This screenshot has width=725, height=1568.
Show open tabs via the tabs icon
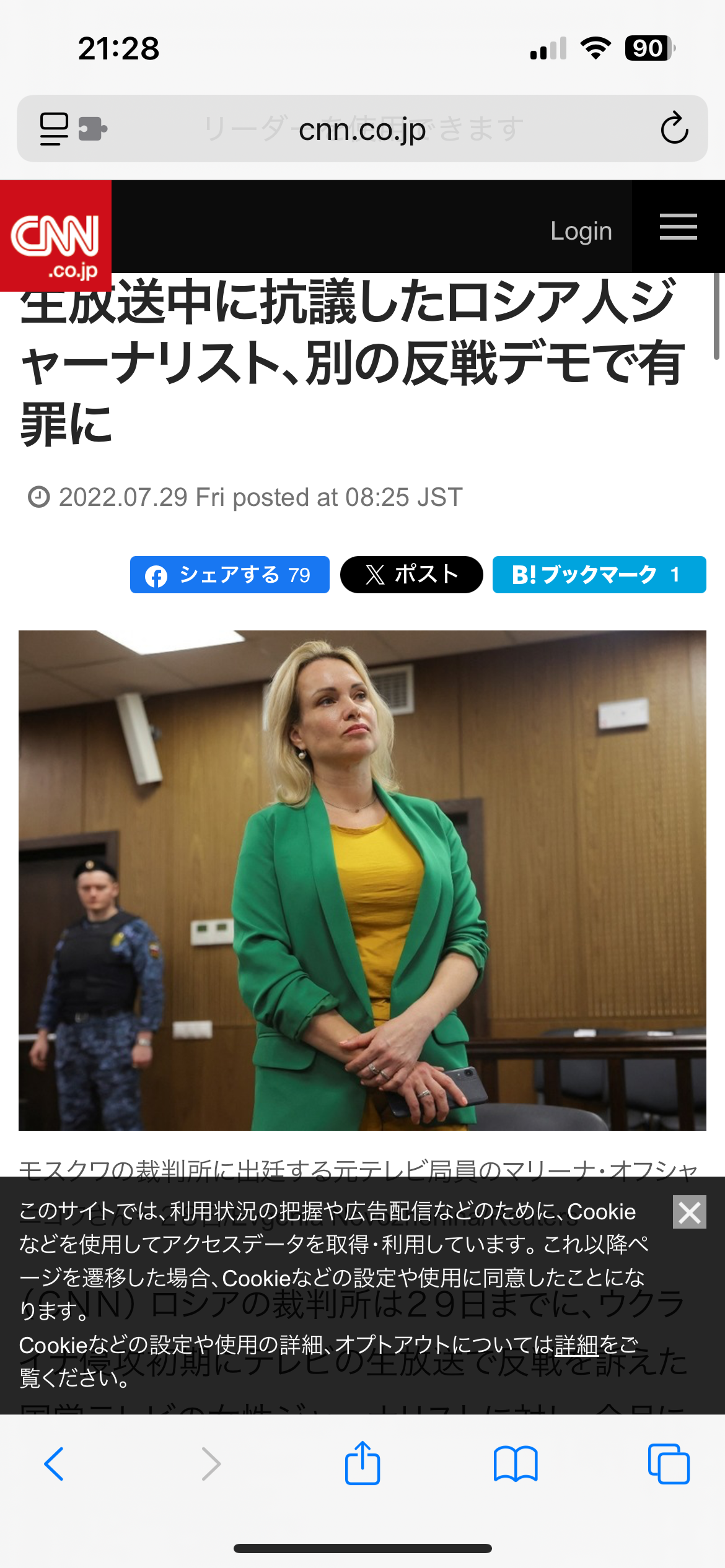[669, 1464]
